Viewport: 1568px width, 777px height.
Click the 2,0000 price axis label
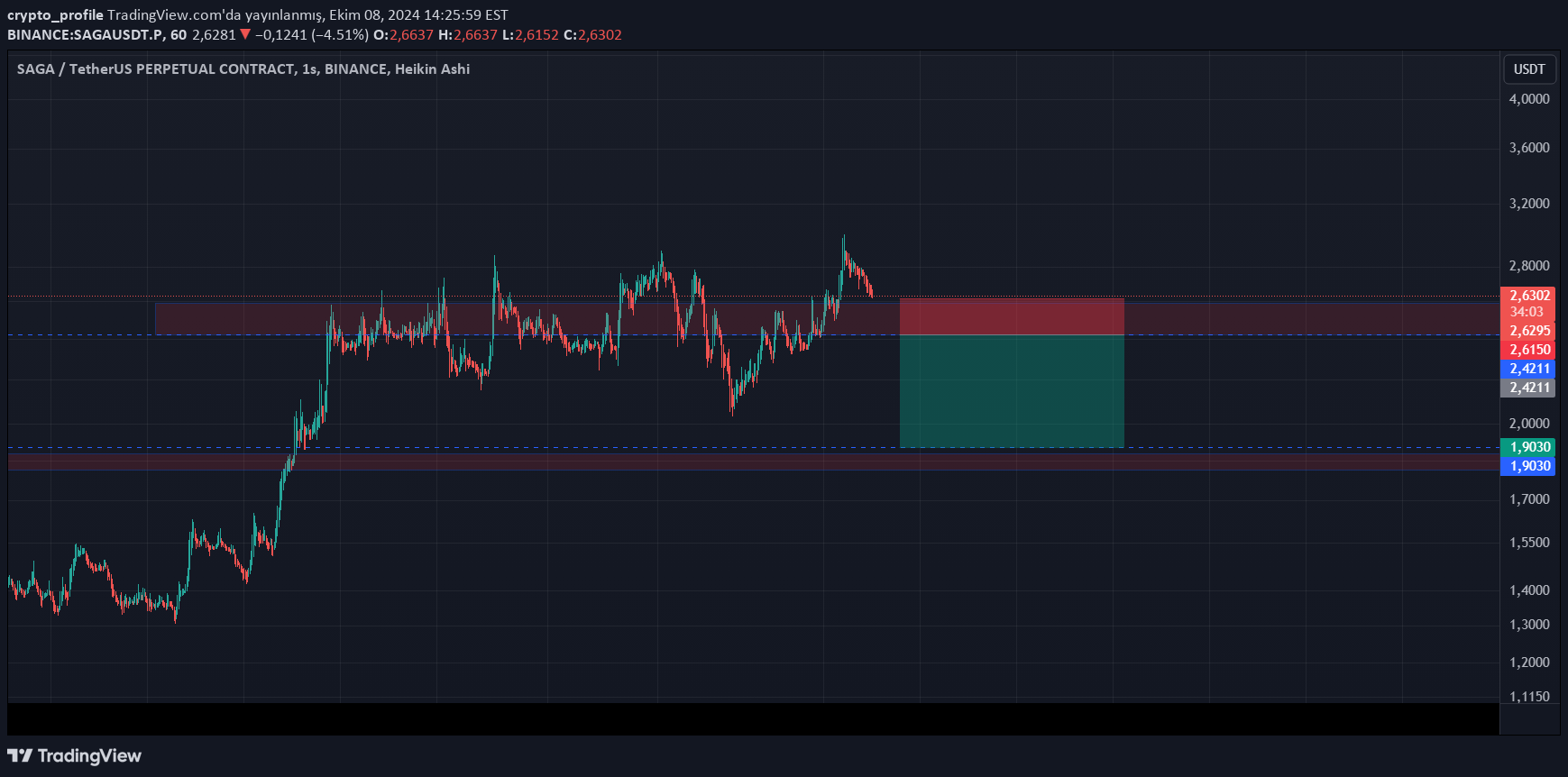[1529, 424]
